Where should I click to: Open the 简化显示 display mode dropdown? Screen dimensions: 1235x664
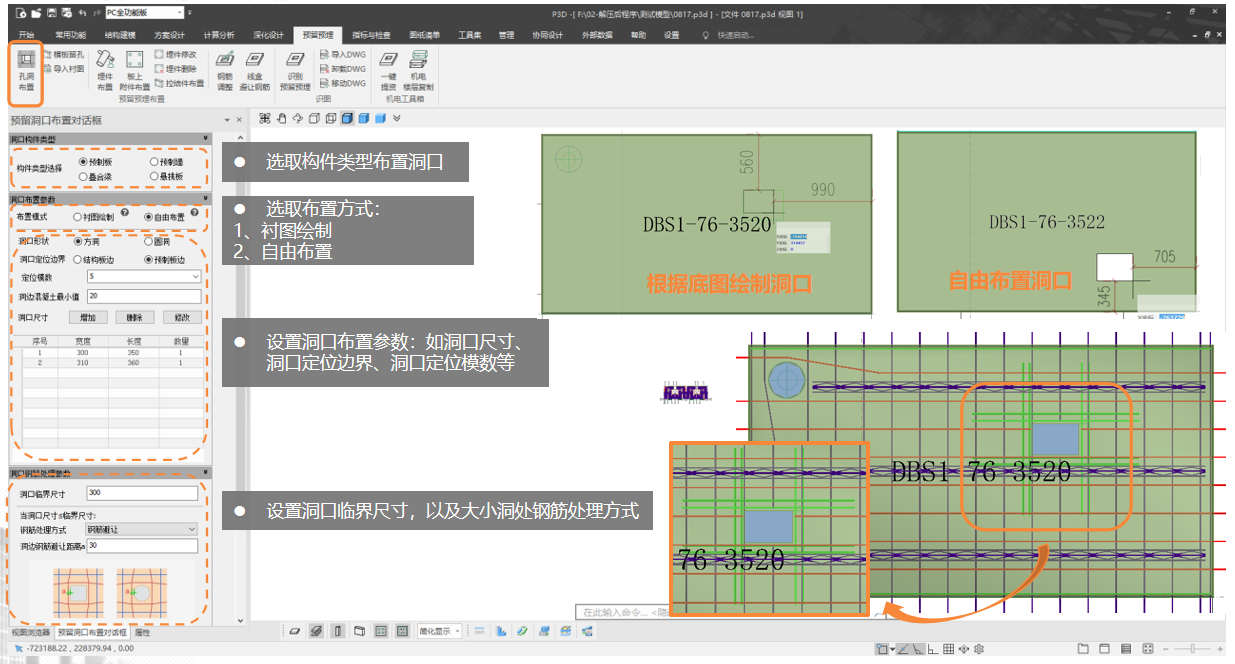457,631
